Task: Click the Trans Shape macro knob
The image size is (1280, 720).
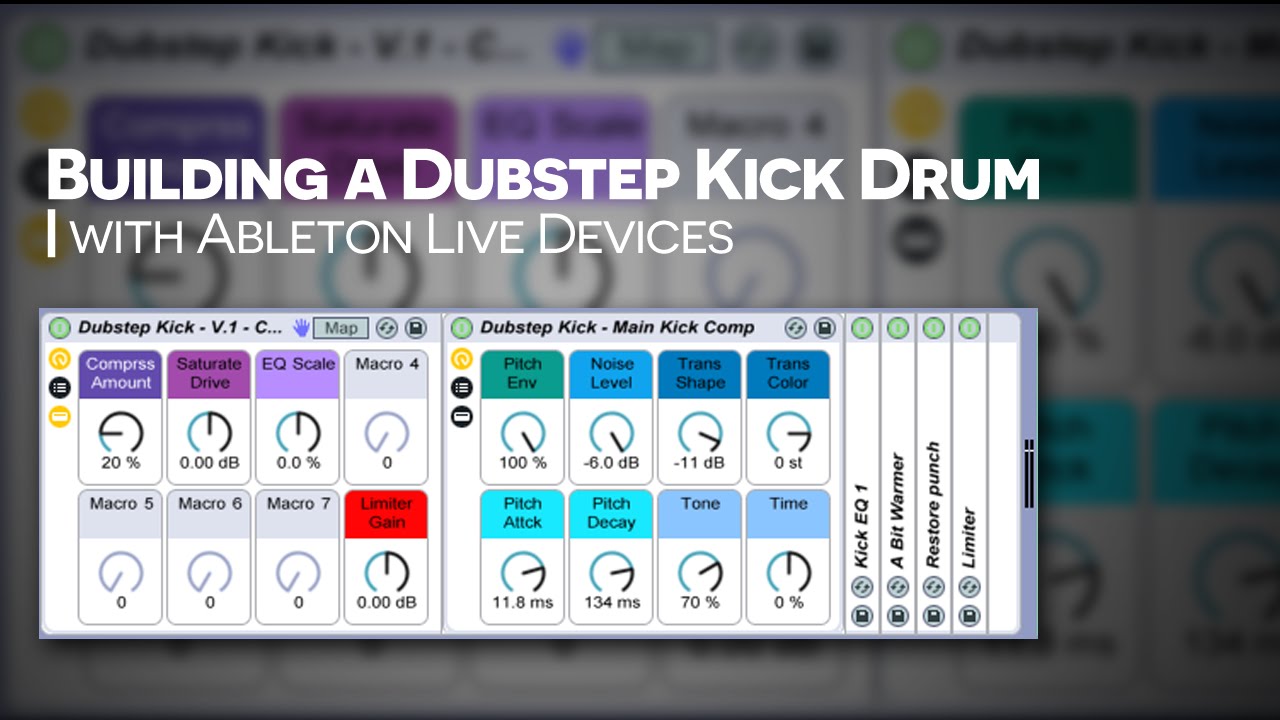Action: [700, 432]
